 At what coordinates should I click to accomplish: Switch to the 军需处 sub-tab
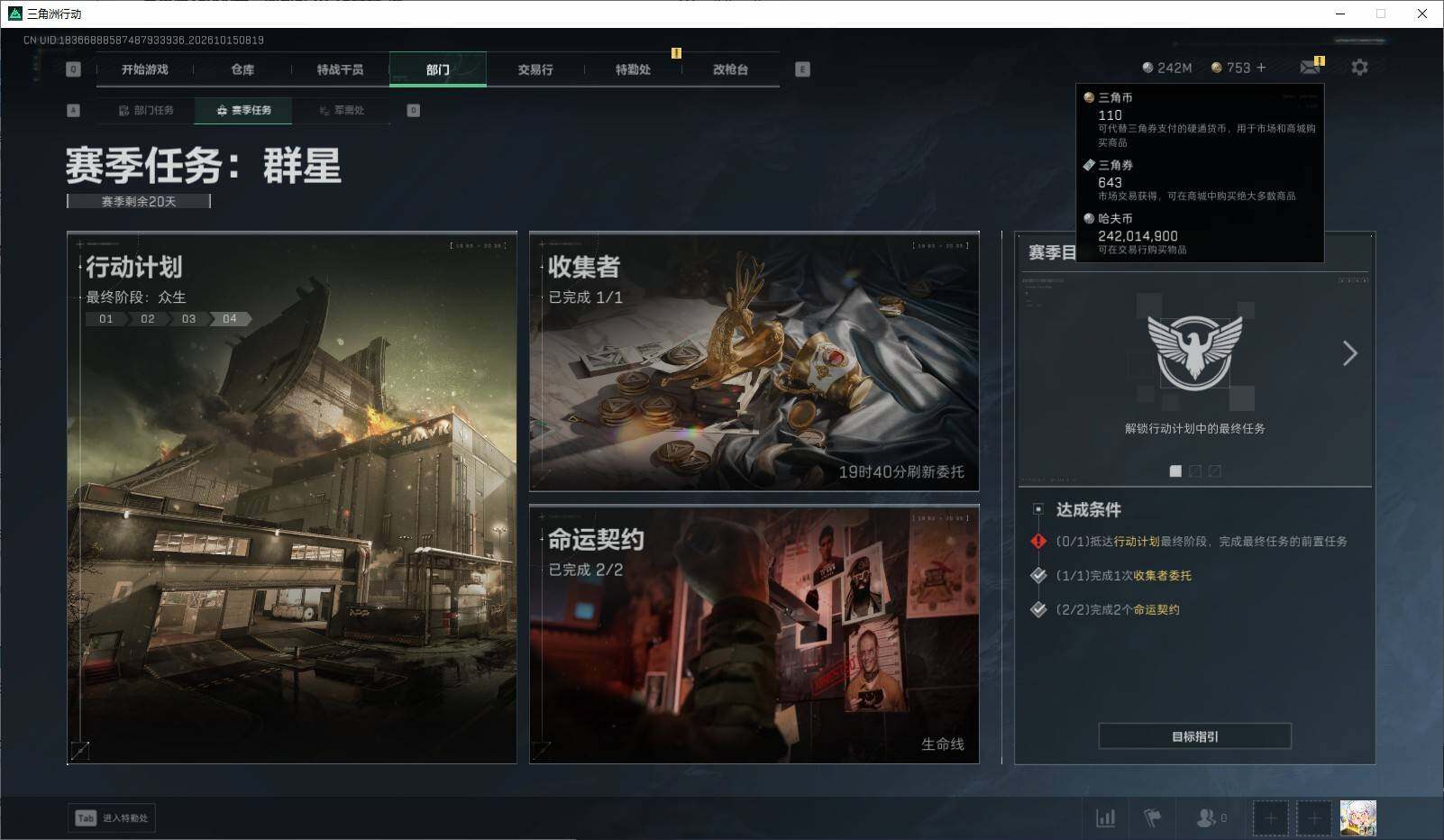tap(342, 111)
